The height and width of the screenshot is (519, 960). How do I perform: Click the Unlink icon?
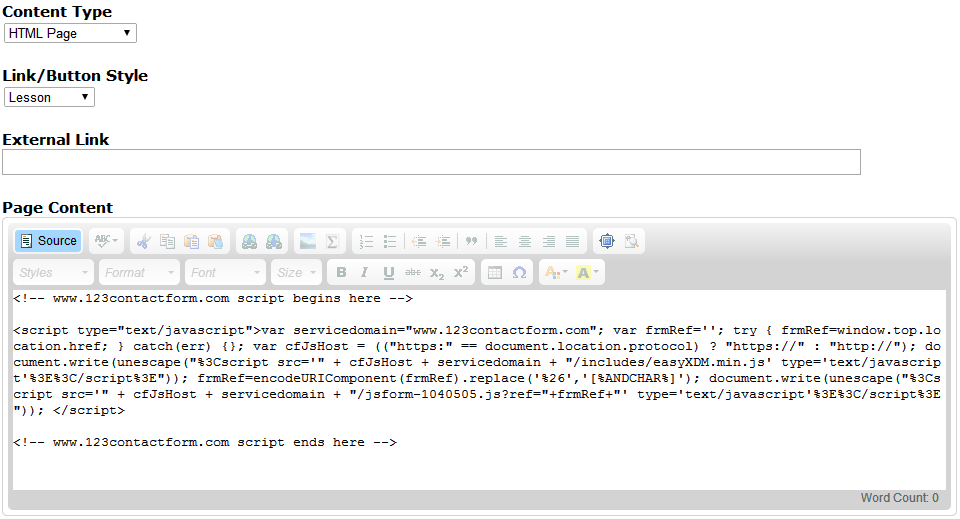click(274, 241)
